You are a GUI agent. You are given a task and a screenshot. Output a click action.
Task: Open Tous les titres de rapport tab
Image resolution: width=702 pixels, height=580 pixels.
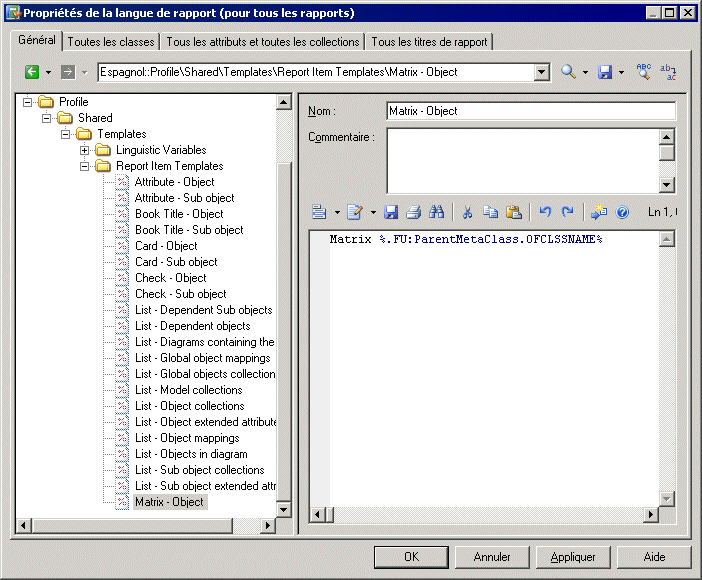[x=429, y=42]
